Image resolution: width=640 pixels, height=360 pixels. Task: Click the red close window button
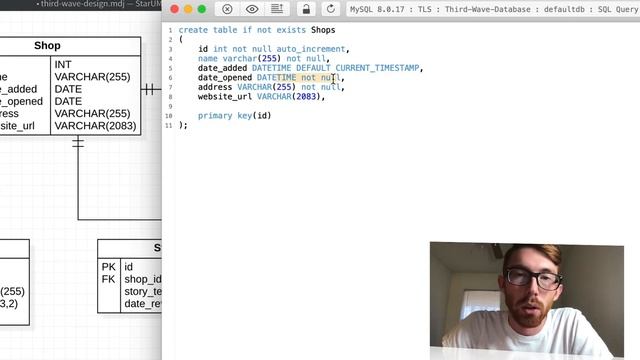click(174, 9)
